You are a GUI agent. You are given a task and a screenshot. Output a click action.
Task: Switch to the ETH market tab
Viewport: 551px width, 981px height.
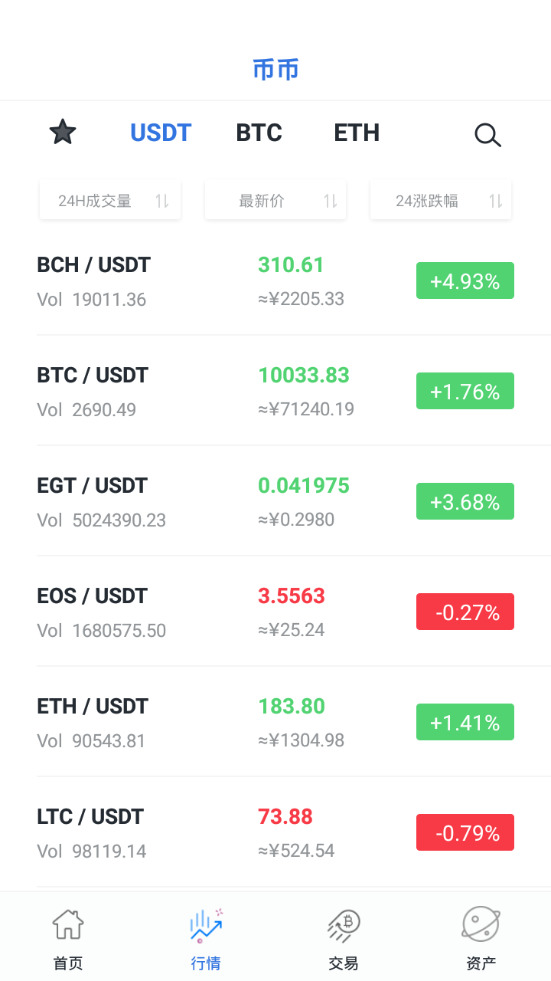356,133
